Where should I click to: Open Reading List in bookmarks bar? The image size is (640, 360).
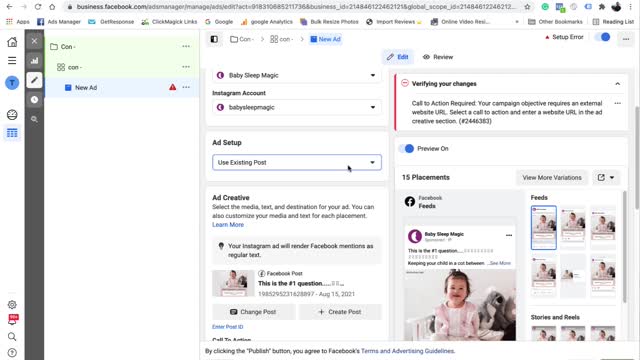[x=613, y=22]
